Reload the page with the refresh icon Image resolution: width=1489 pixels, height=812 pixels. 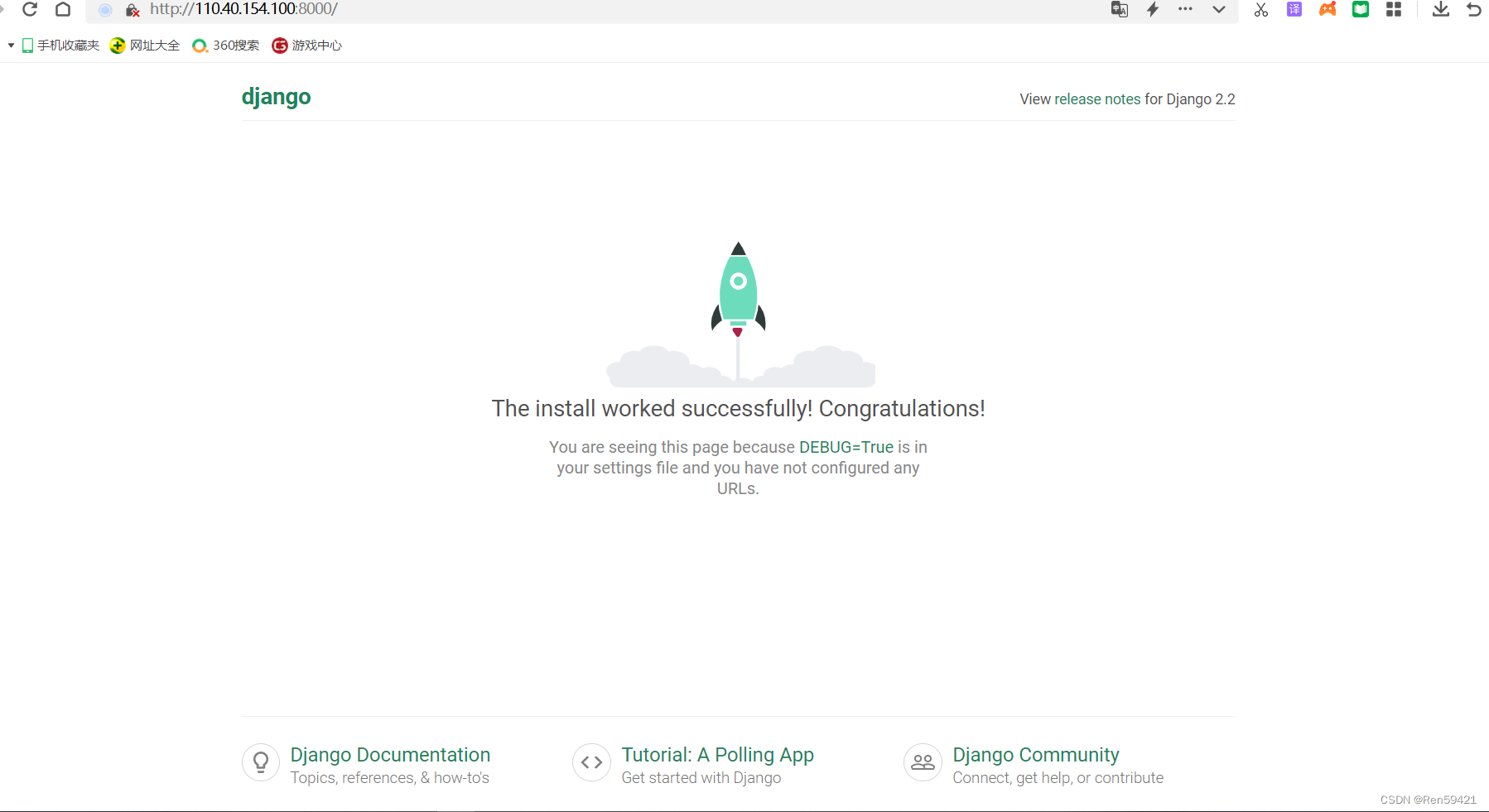(30, 9)
